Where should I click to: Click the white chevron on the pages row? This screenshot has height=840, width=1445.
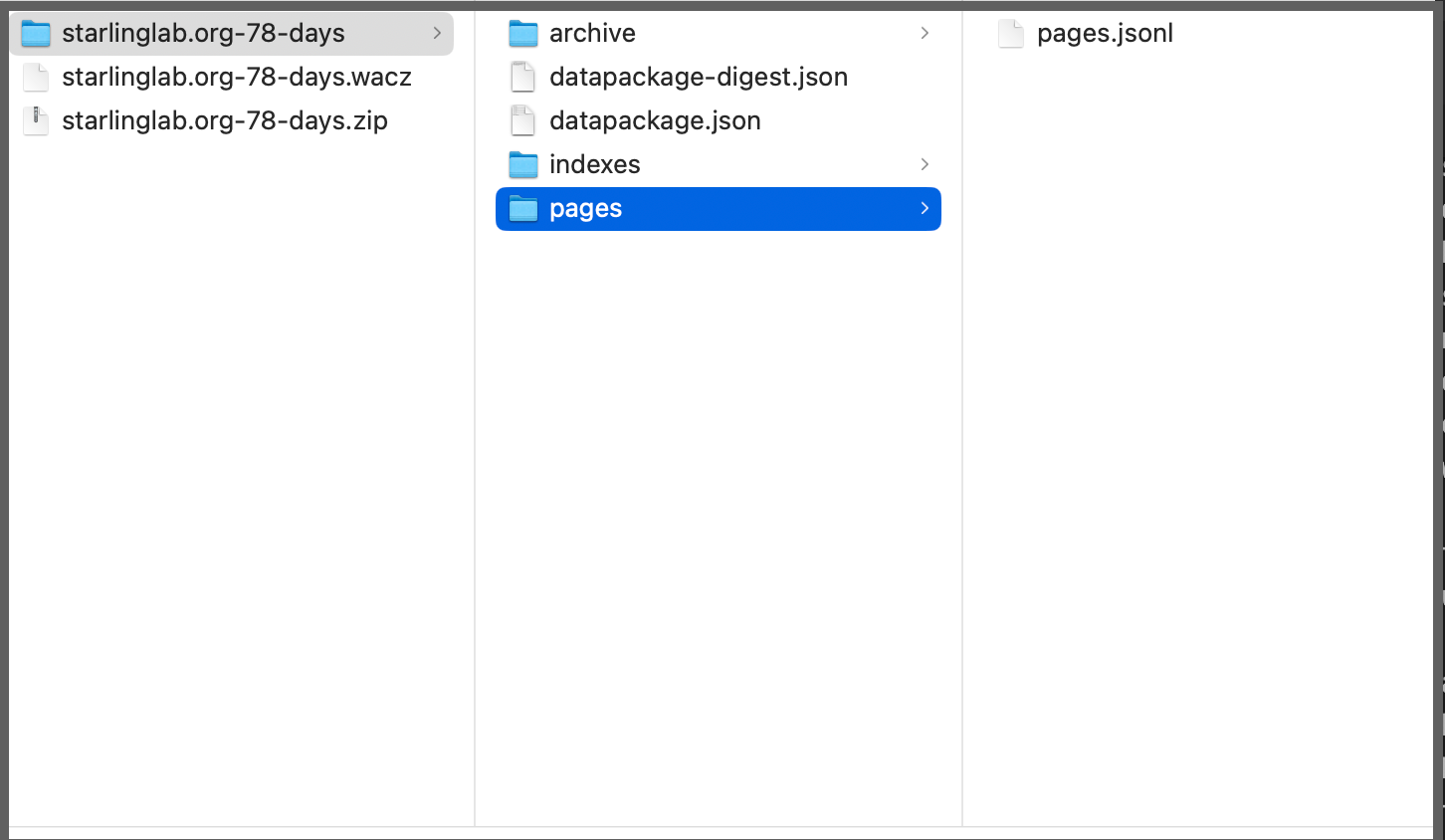tap(926, 209)
